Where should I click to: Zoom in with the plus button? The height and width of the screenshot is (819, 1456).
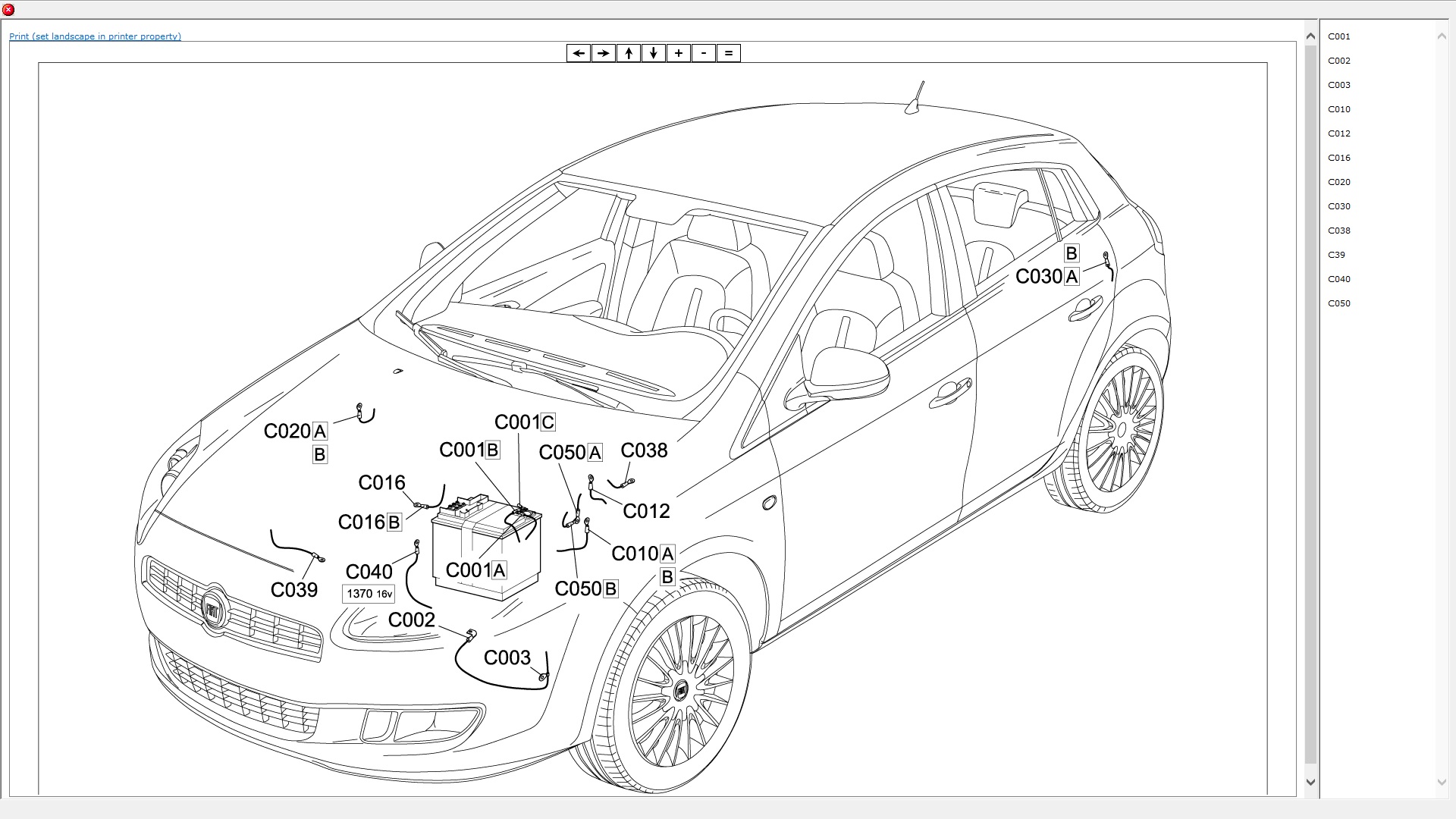pyautogui.click(x=679, y=53)
